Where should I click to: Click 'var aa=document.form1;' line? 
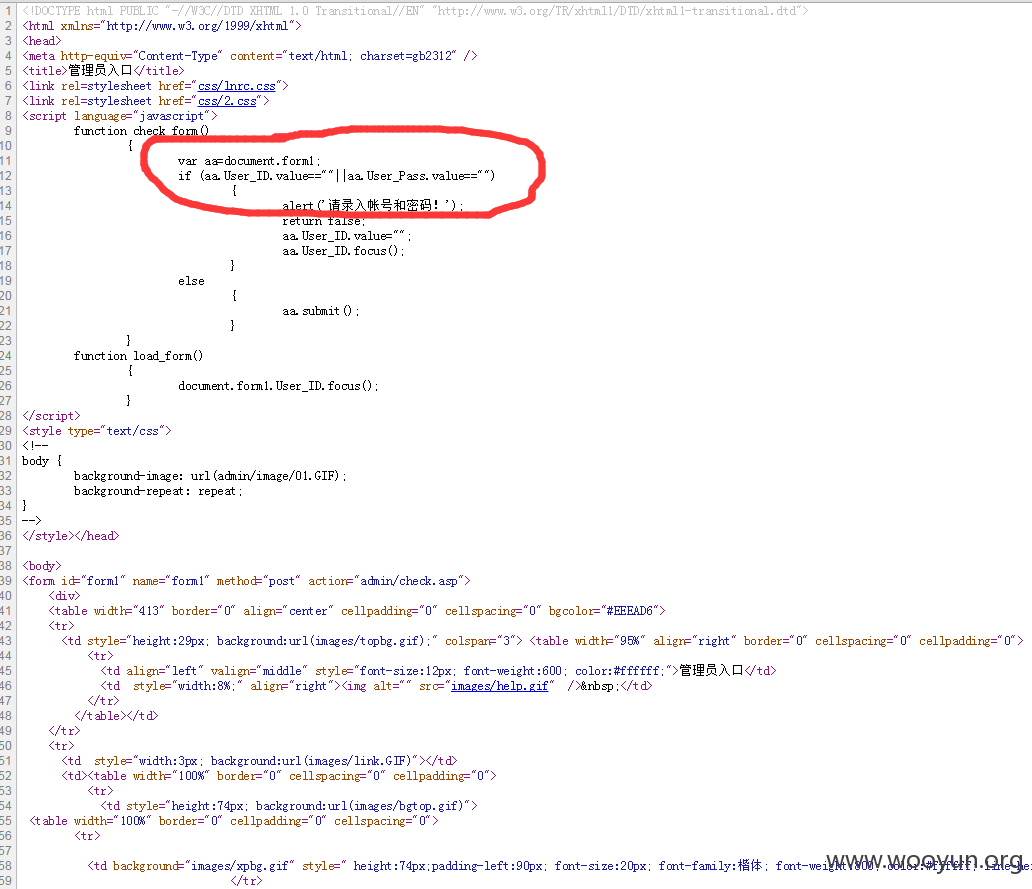pos(249,161)
